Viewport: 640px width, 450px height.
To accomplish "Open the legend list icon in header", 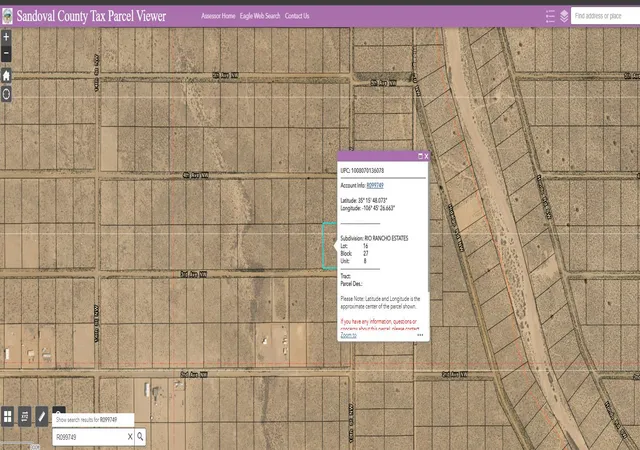I will [x=550, y=16].
